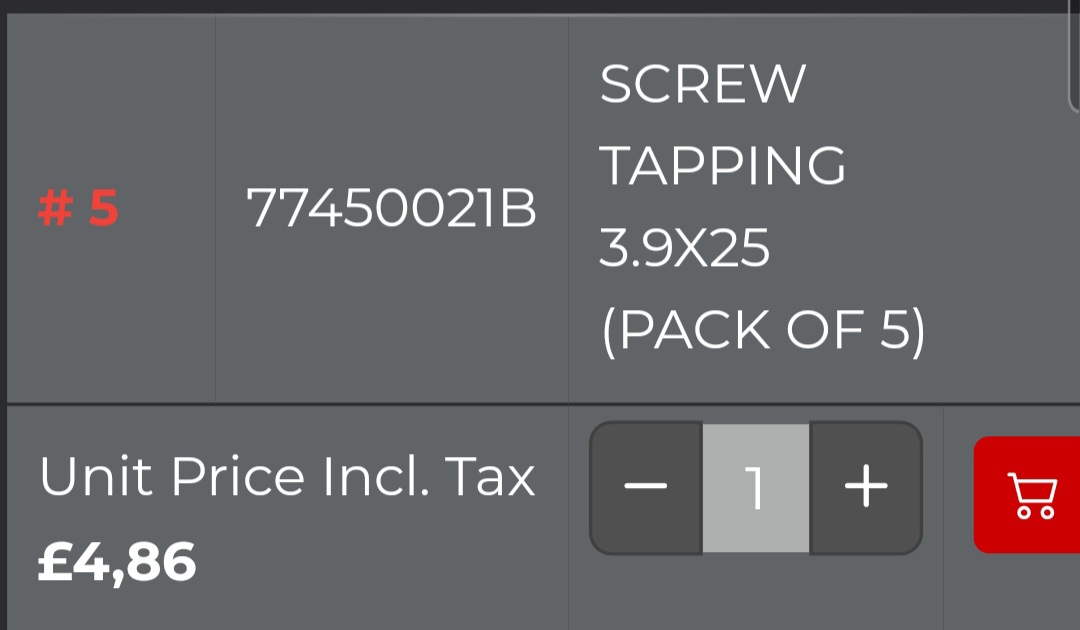This screenshot has height=630, width=1080.
Task: Tap the minus sign icon
Action: coord(646,488)
